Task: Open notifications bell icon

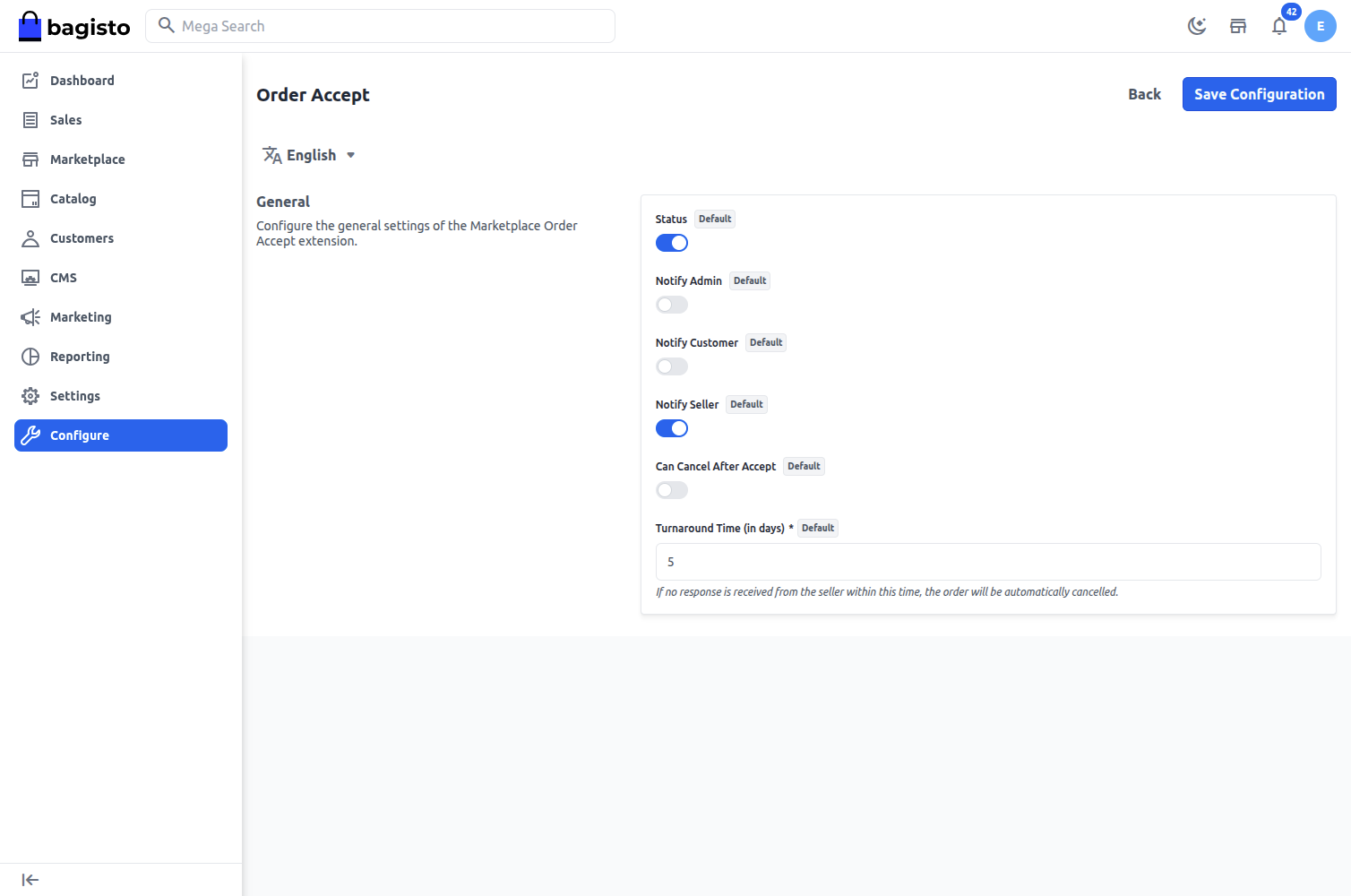Action: point(1279,26)
